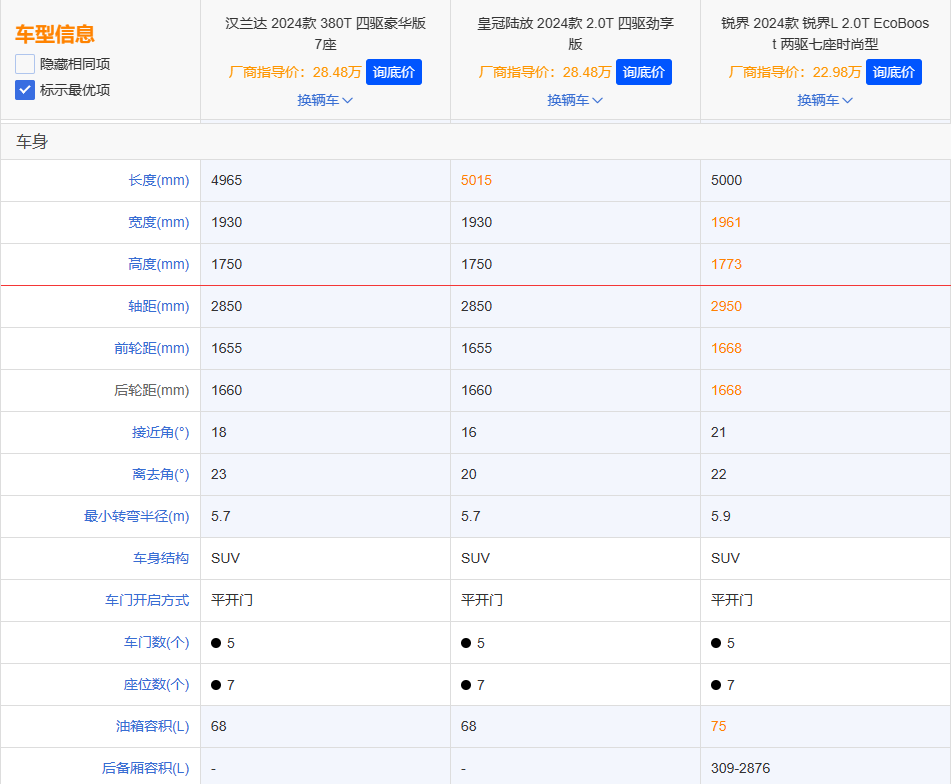The width and height of the screenshot is (951, 784).
Task: Select the highlighted height value 1773
Action: tap(726, 264)
